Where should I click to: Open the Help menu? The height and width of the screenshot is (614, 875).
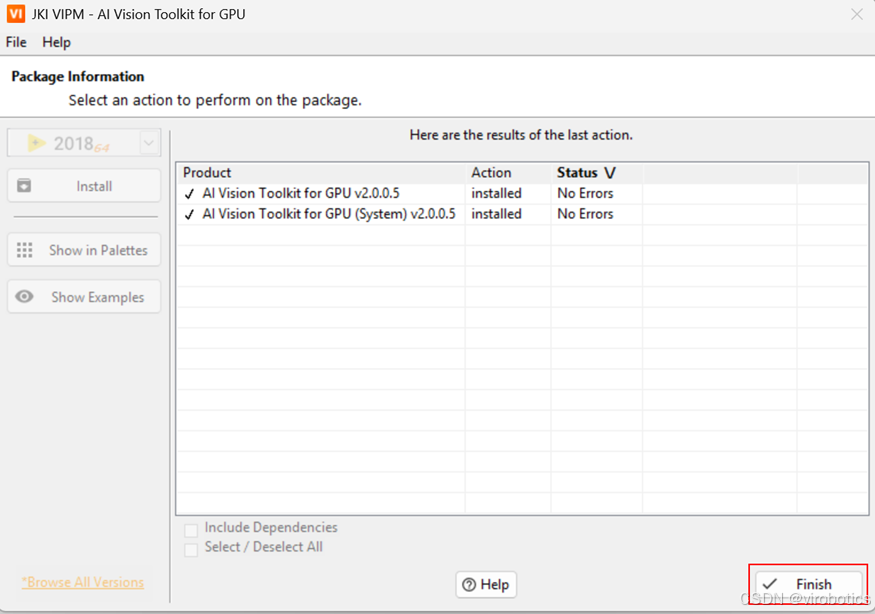[56, 42]
